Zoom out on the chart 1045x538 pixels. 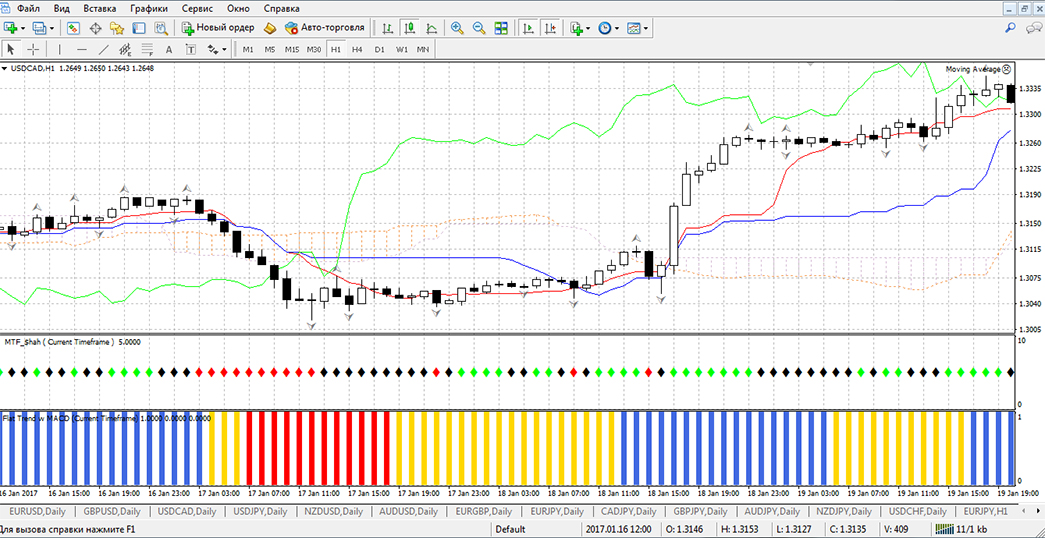click(x=479, y=28)
